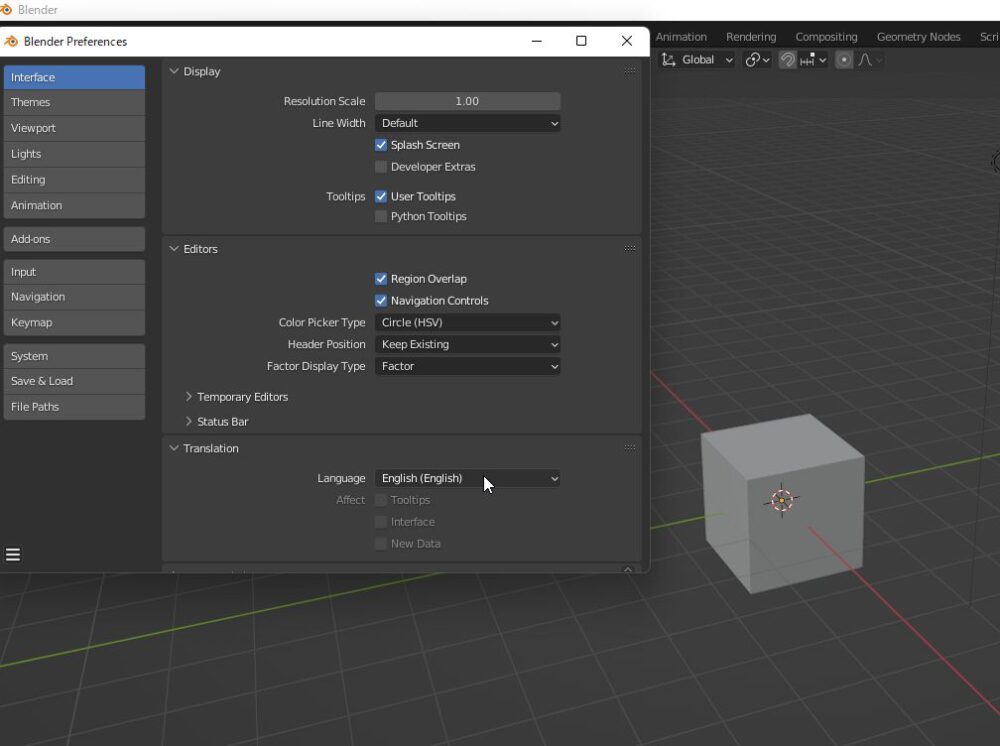Click the Blender logo in main title bar
The image size is (1000, 746).
coord(6,10)
